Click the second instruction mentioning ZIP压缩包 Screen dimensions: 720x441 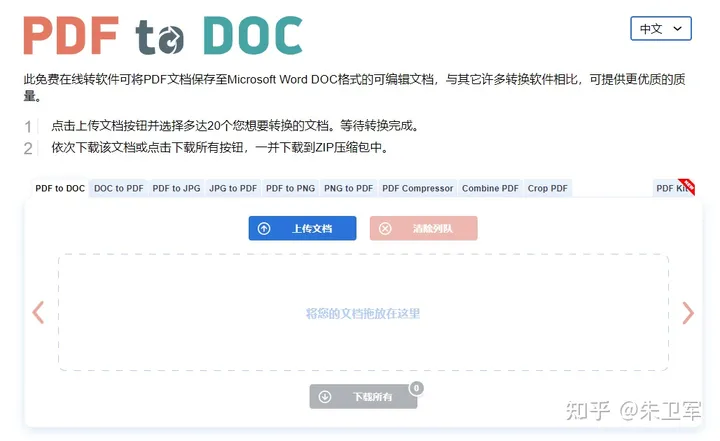click(219, 147)
